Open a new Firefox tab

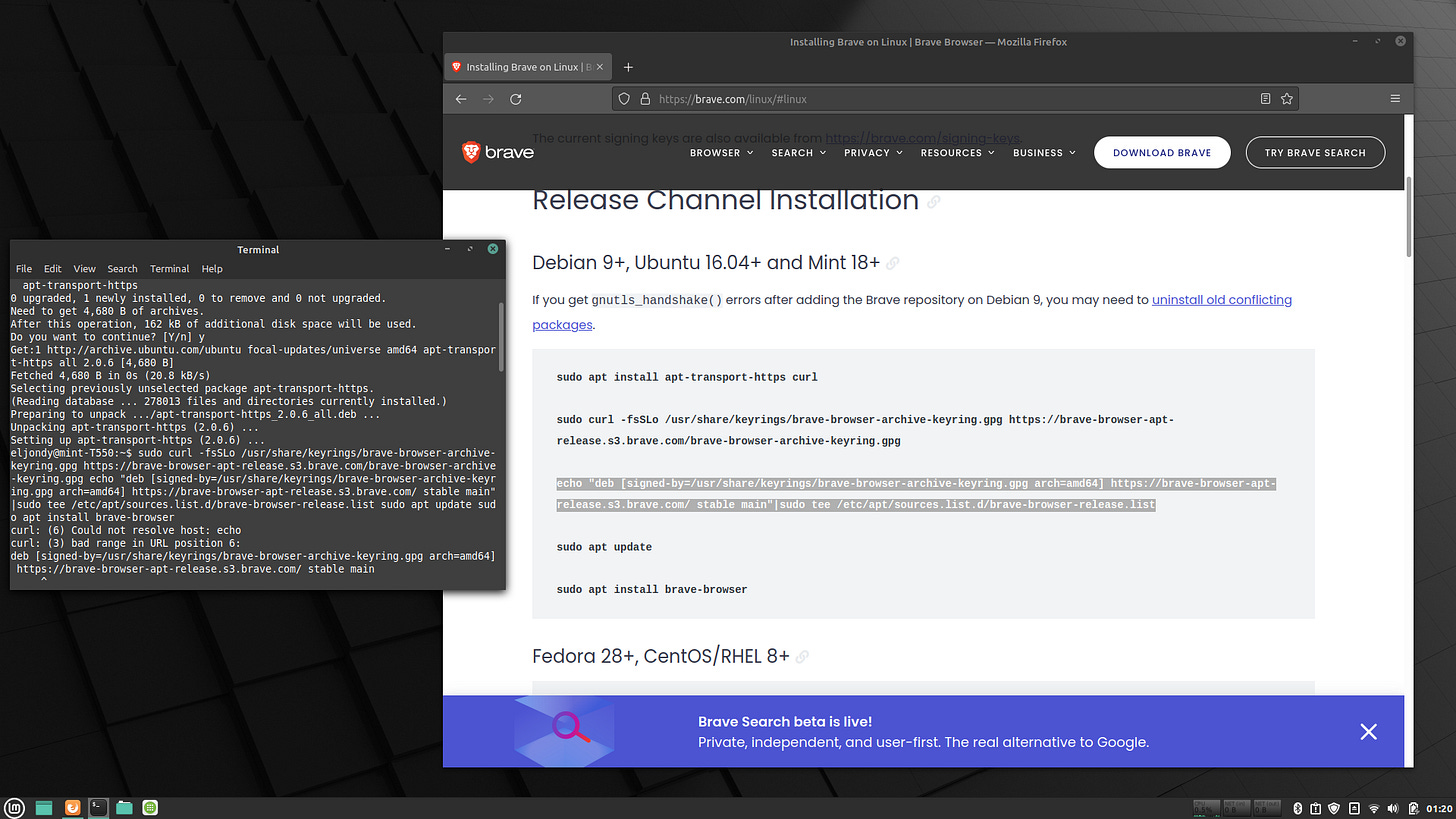pos(628,67)
